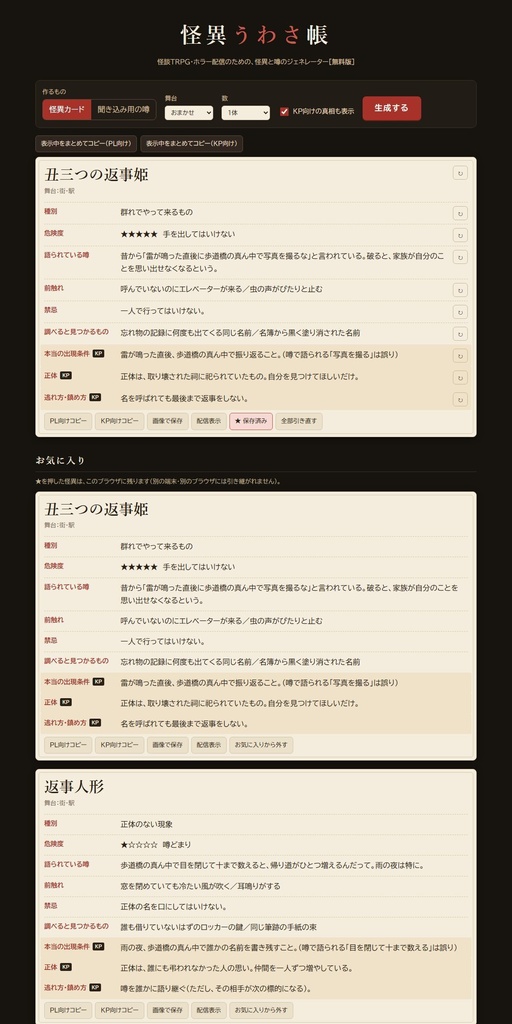Click the 正体のない現象 type text
512x1024 pixels.
(147, 825)
